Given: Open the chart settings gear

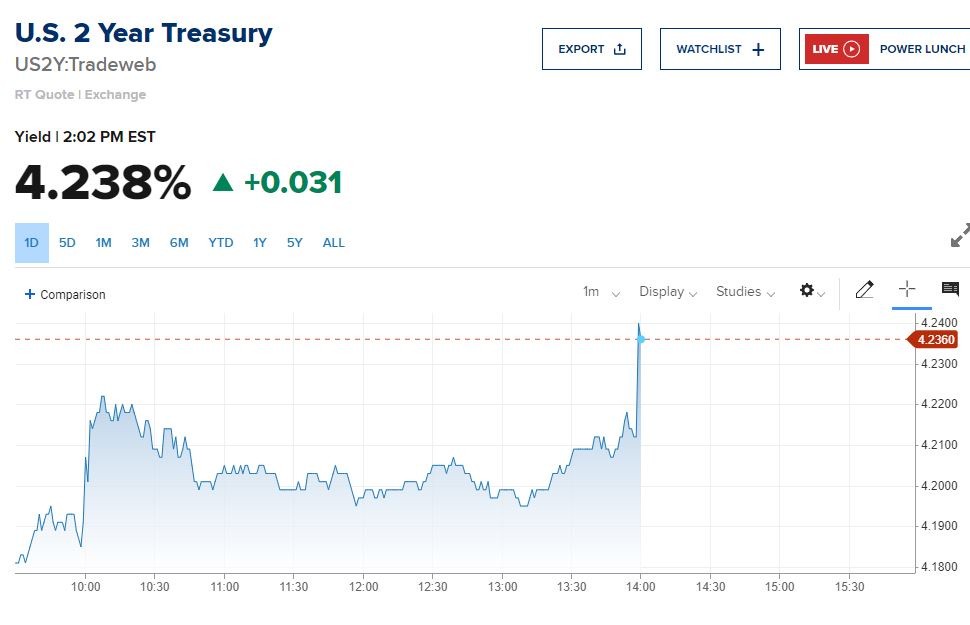Looking at the screenshot, I should click(x=808, y=291).
